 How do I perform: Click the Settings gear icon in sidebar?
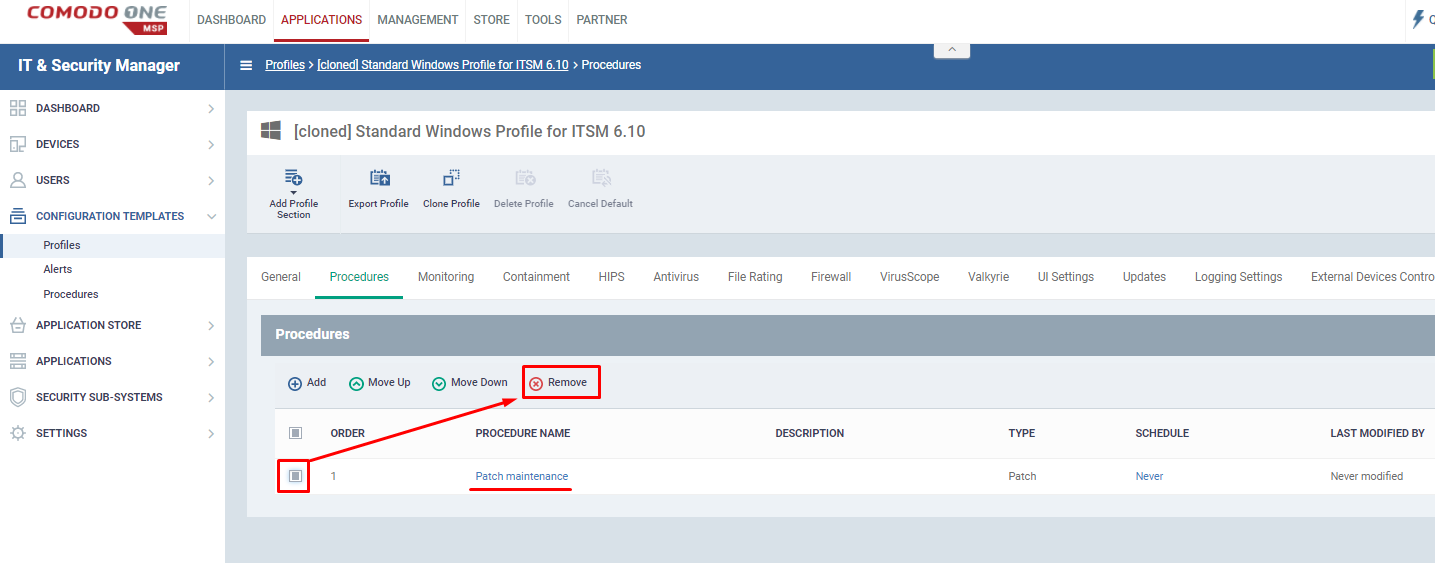[17, 433]
